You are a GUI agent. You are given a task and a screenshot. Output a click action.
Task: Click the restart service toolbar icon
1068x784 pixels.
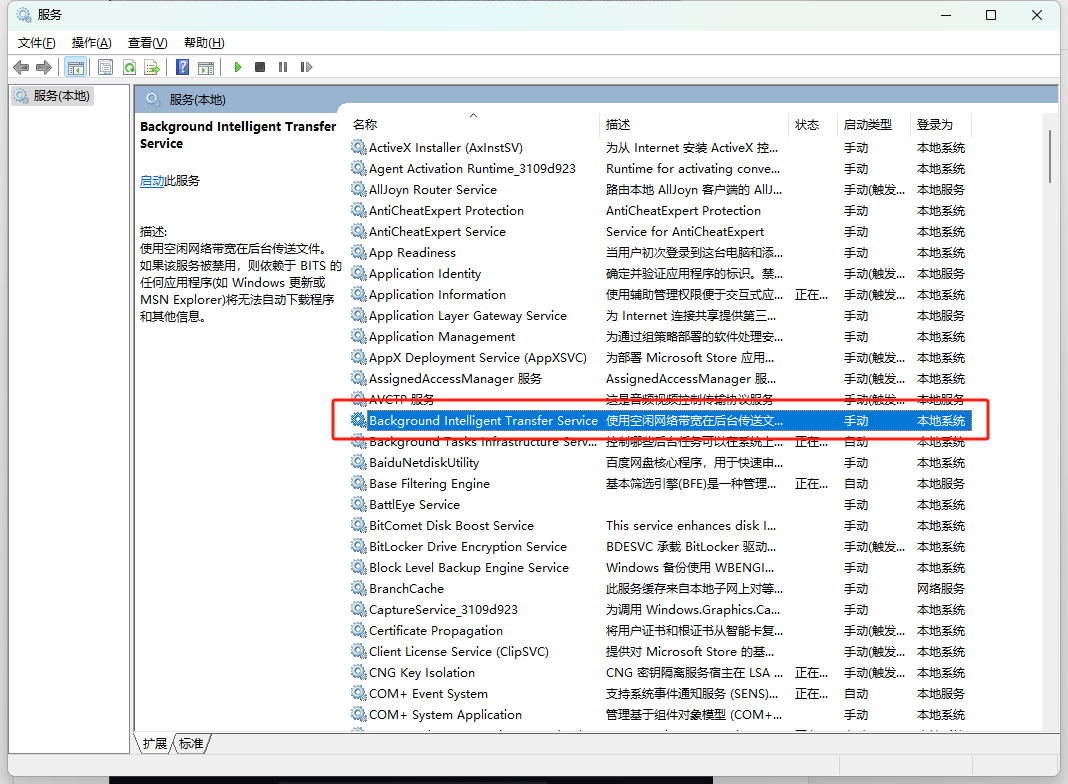click(x=306, y=66)
